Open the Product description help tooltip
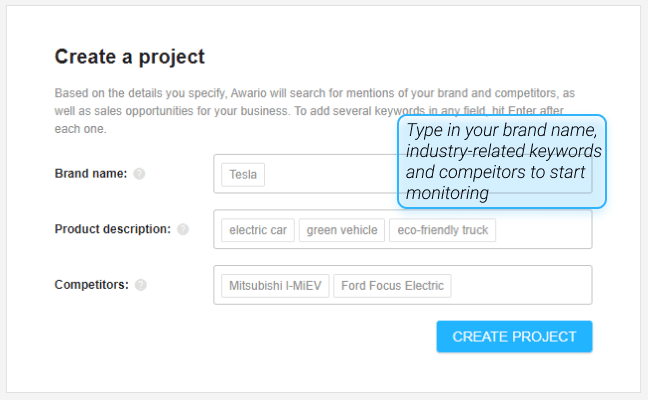This screenshot has width=648, height=400. coord(183,229)
